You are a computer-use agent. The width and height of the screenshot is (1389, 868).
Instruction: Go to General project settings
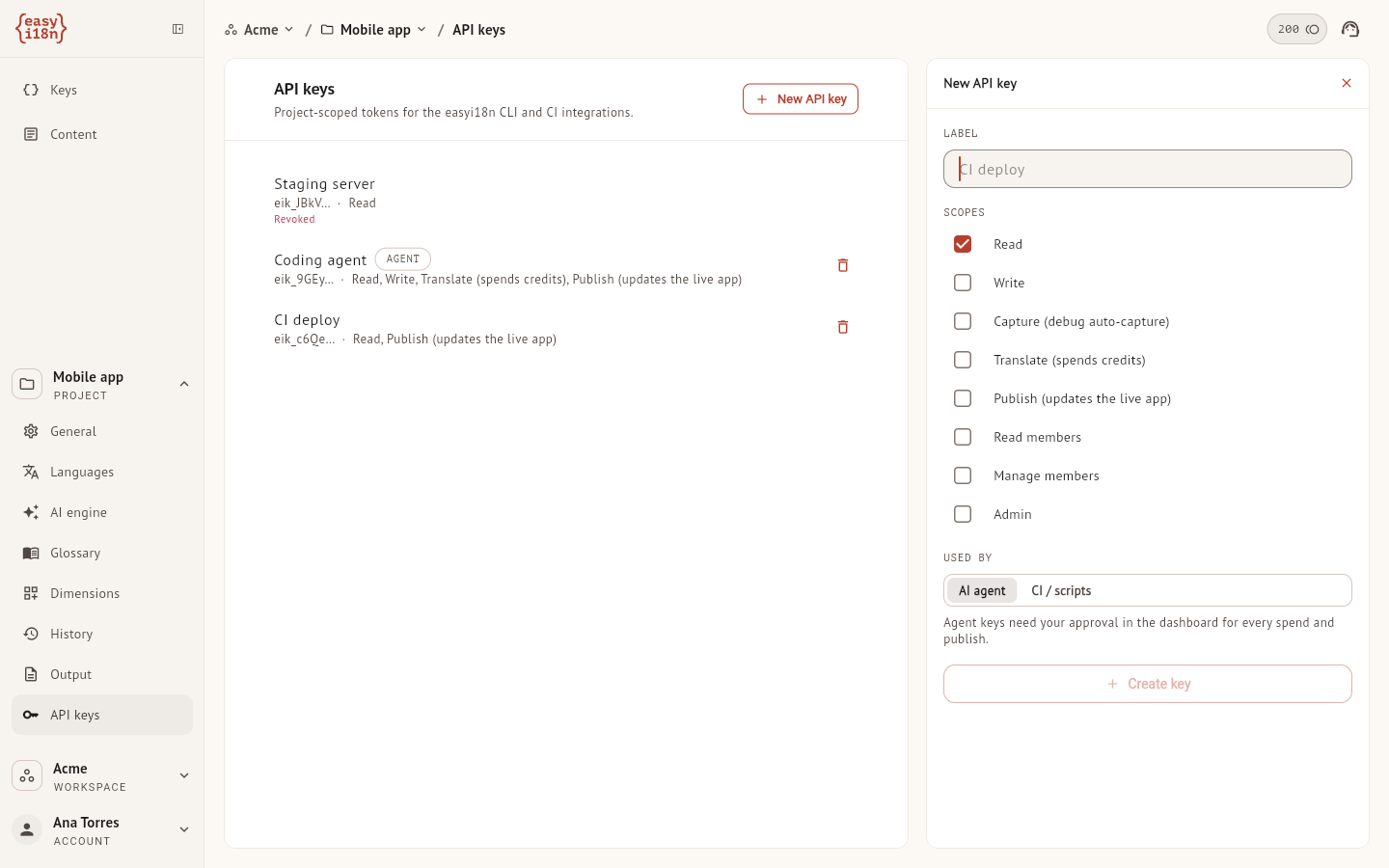pyautogui.click(x=102, y=431)
